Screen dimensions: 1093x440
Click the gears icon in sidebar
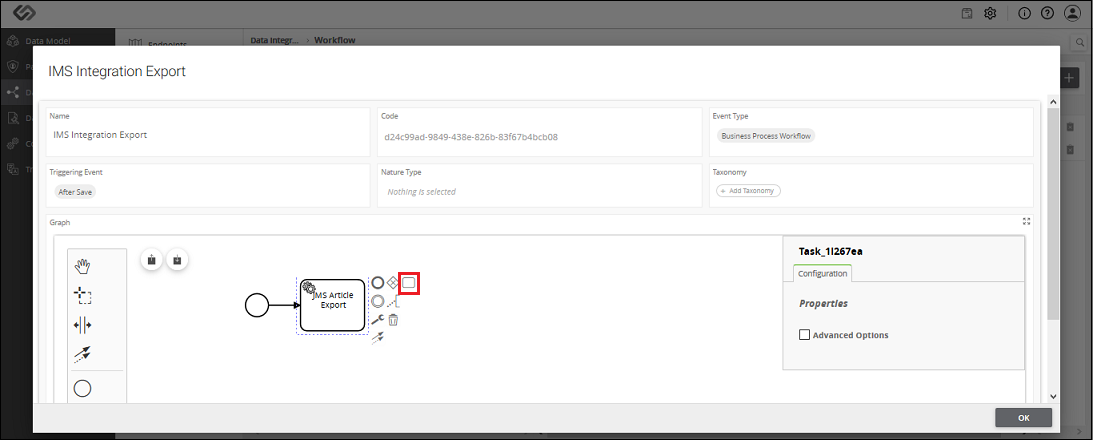pyautogui.click(x=12, y=144)
